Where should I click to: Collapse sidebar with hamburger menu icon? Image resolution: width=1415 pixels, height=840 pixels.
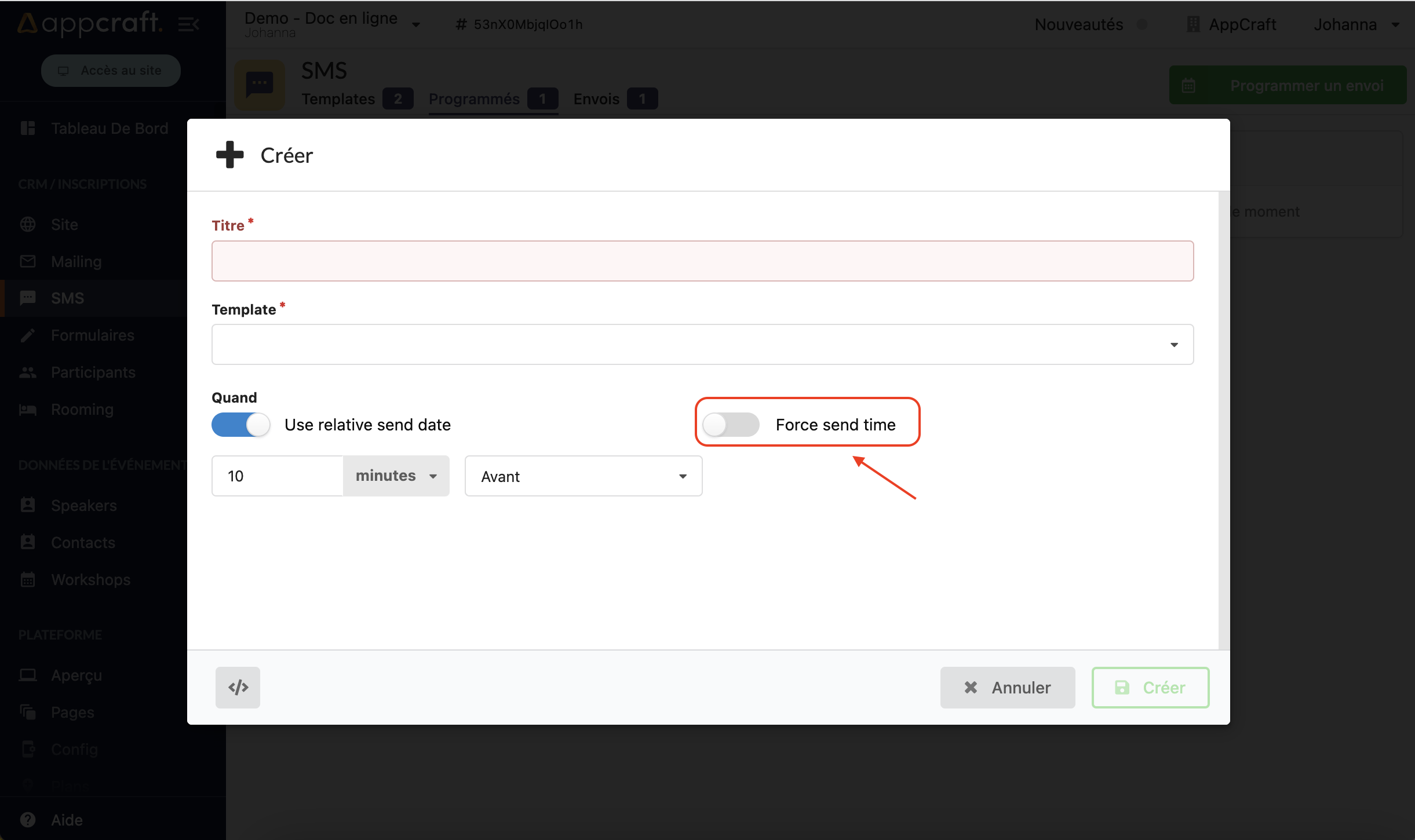[x=188, y=24]
